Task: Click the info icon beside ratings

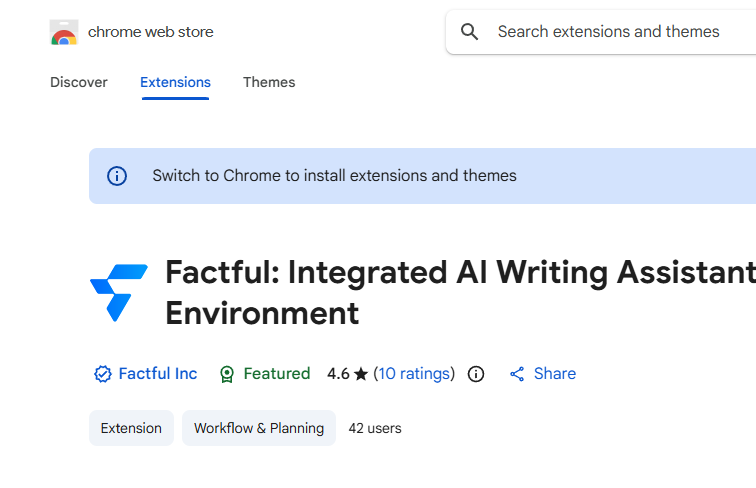Action: click(476, 374)
